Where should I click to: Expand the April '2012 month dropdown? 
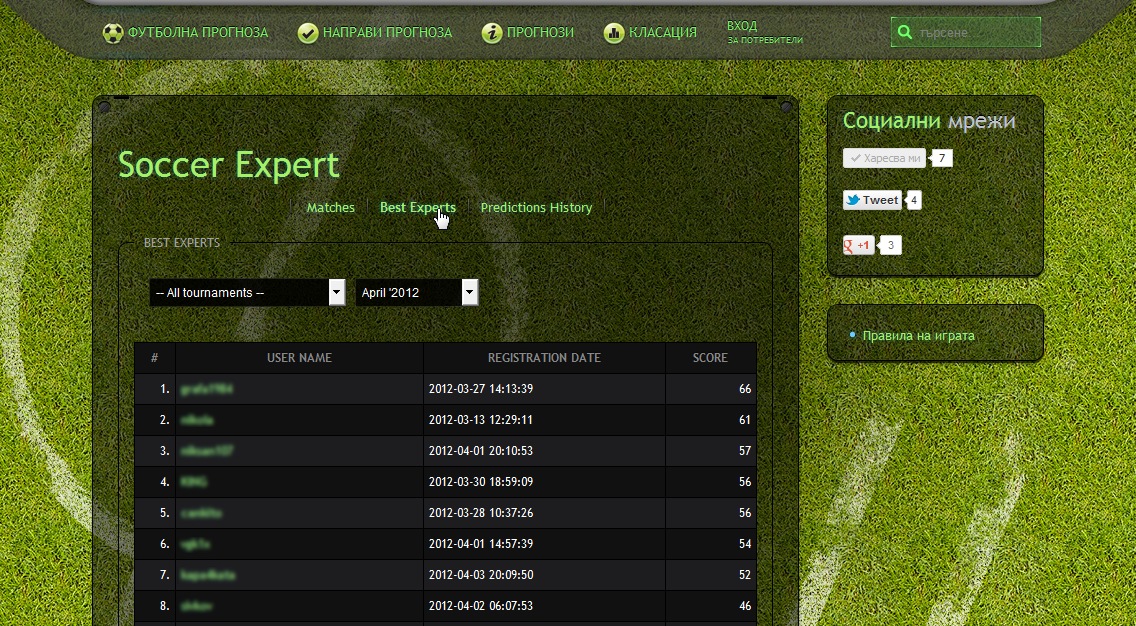[x=417, y=293]
